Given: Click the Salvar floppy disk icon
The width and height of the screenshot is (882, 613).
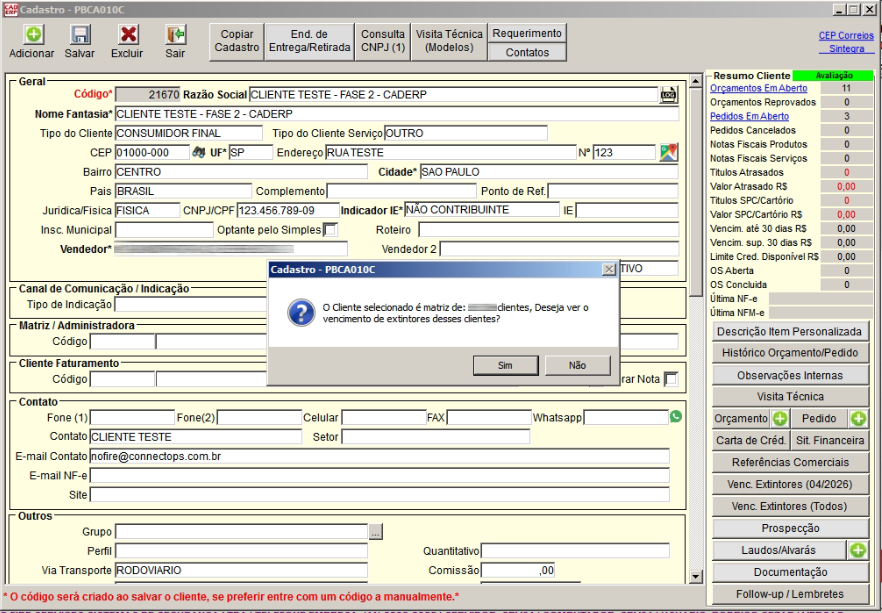Looking at the screenshot, I should (80, 35).
